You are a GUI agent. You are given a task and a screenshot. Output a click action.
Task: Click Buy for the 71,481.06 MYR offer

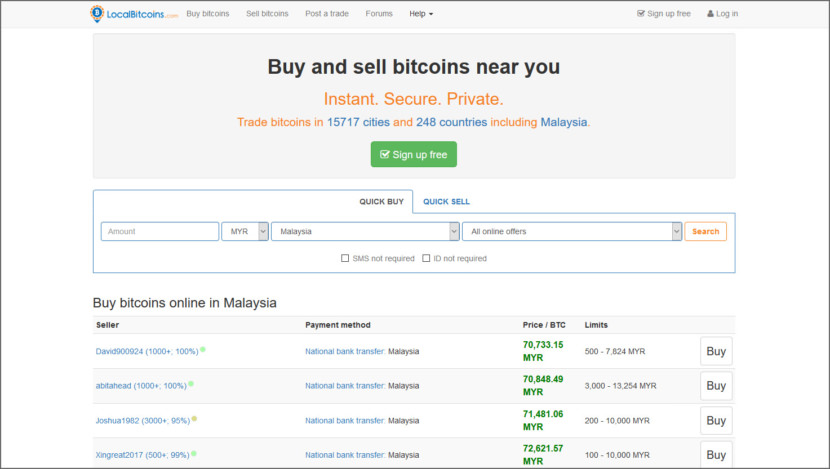tap(716, 420)
